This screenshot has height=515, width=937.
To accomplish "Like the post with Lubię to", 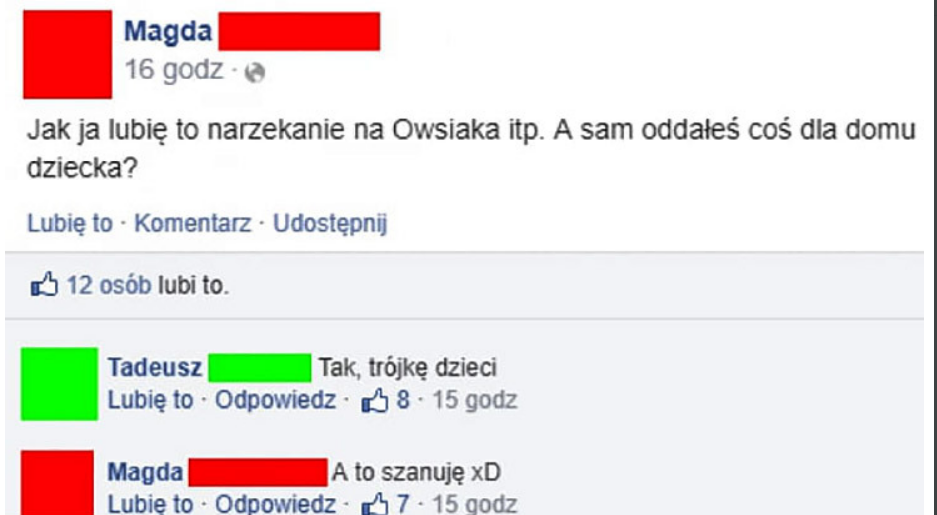I will click(70, 223).
